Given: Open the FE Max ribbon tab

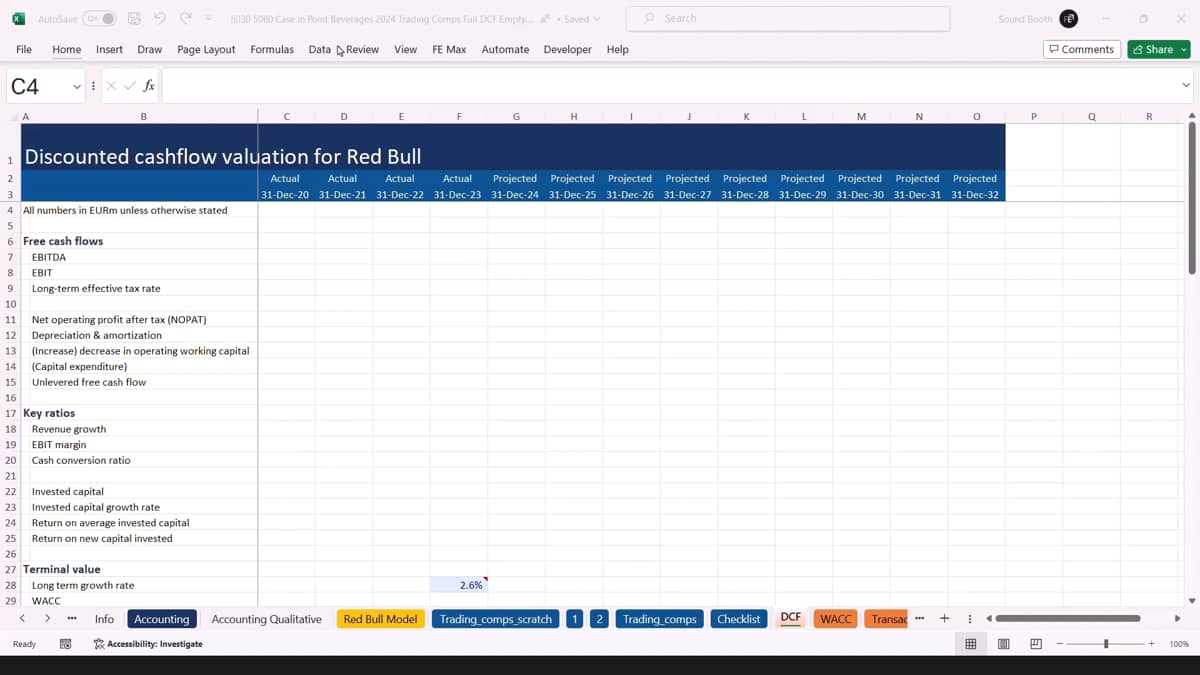Looking at the screenshot, I should [449, 49].
